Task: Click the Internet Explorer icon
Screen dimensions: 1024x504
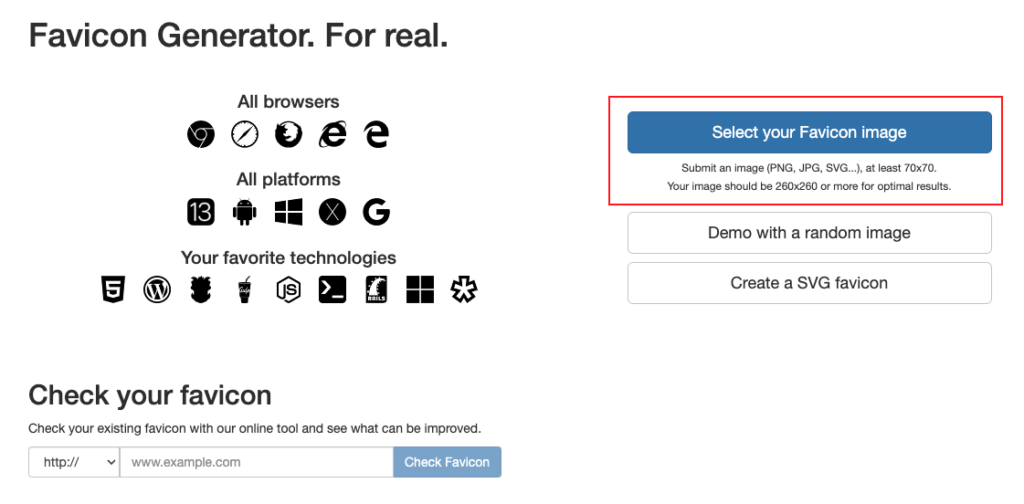Action: pyautogui.click(x=332, y=134)
